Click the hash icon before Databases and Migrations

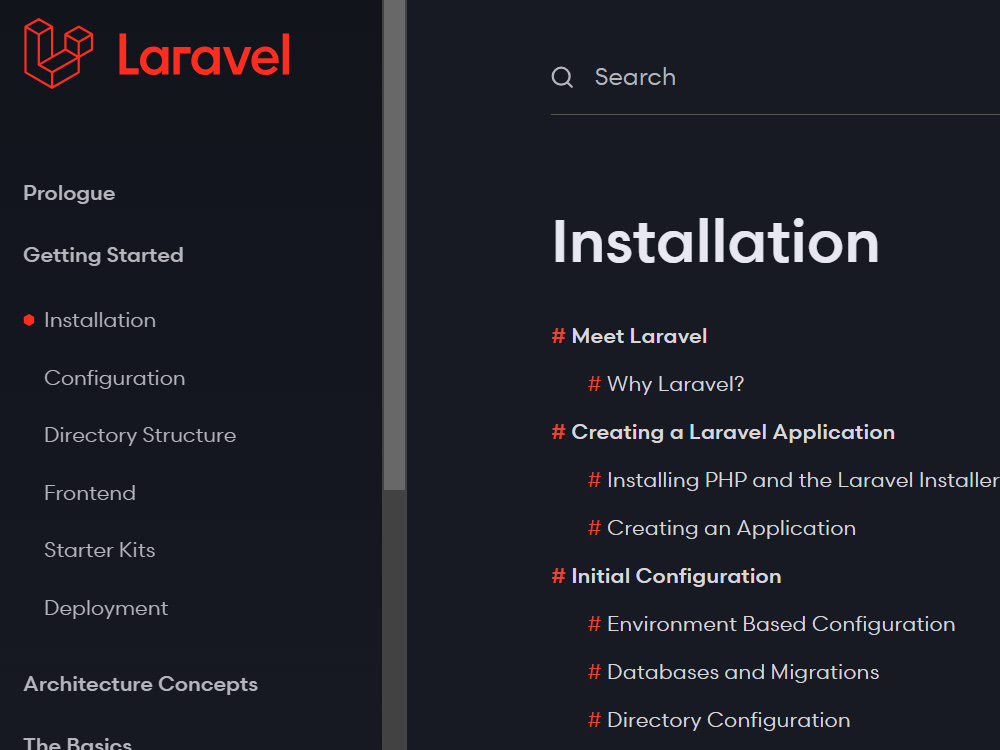(x=594, y=672)
